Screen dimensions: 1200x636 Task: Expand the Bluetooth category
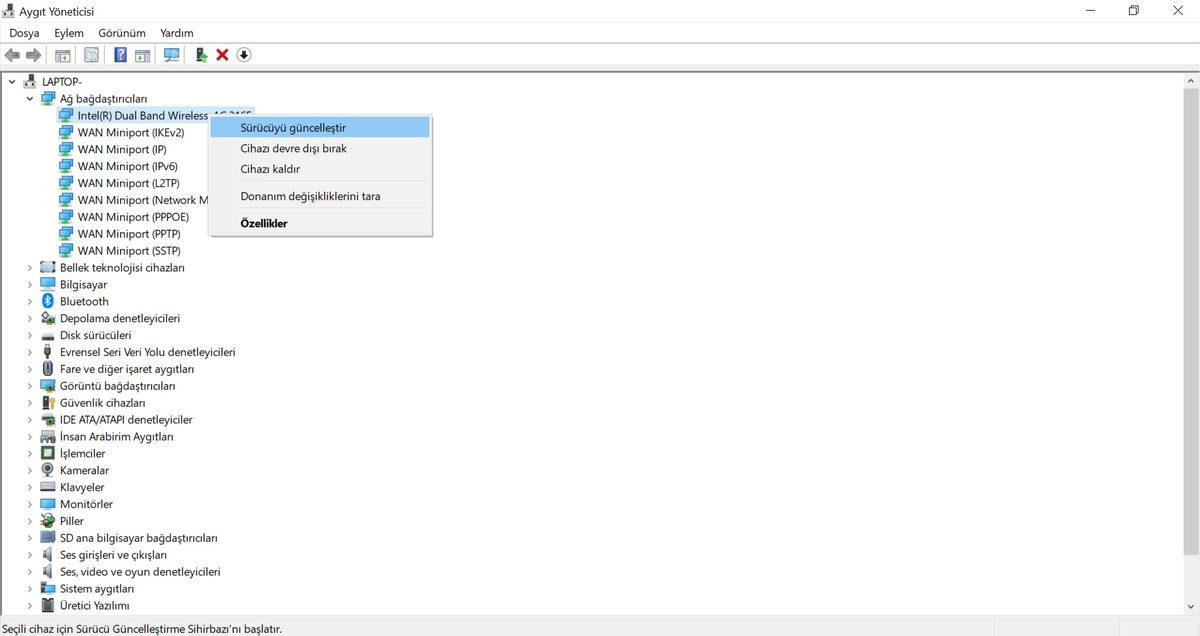coord(28,301)
